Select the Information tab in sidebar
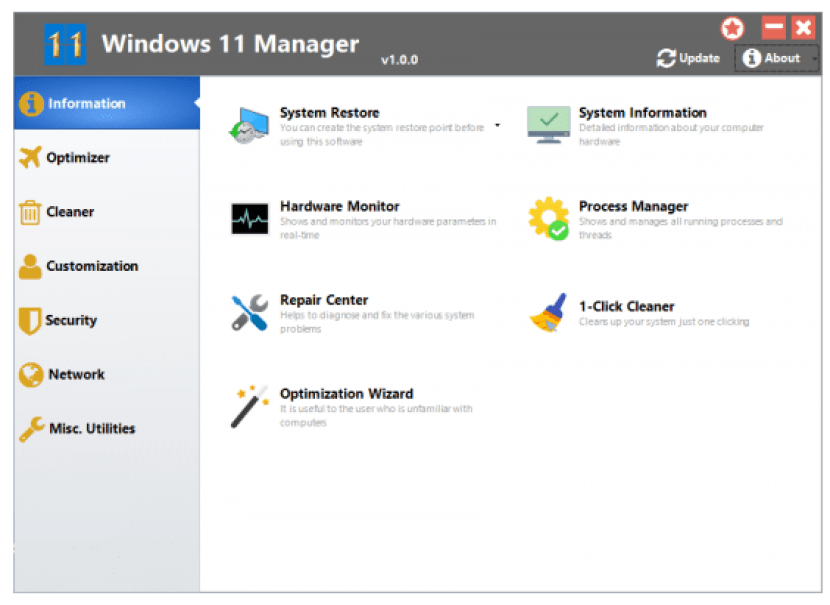 pyautogui.click(x=86, y=103)
